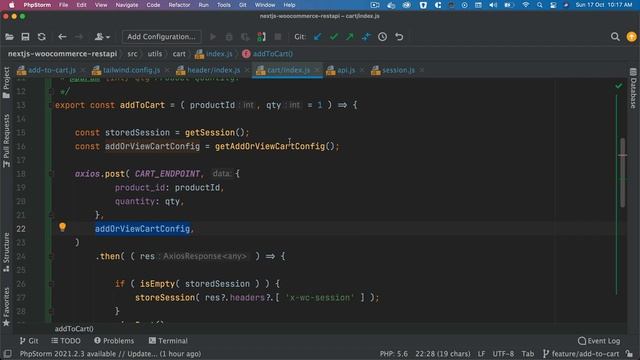Click nextjs-woocommerce-restapi breadcrumb
The width and height of the screenshot is (640, 360).
tap(62, 54)
